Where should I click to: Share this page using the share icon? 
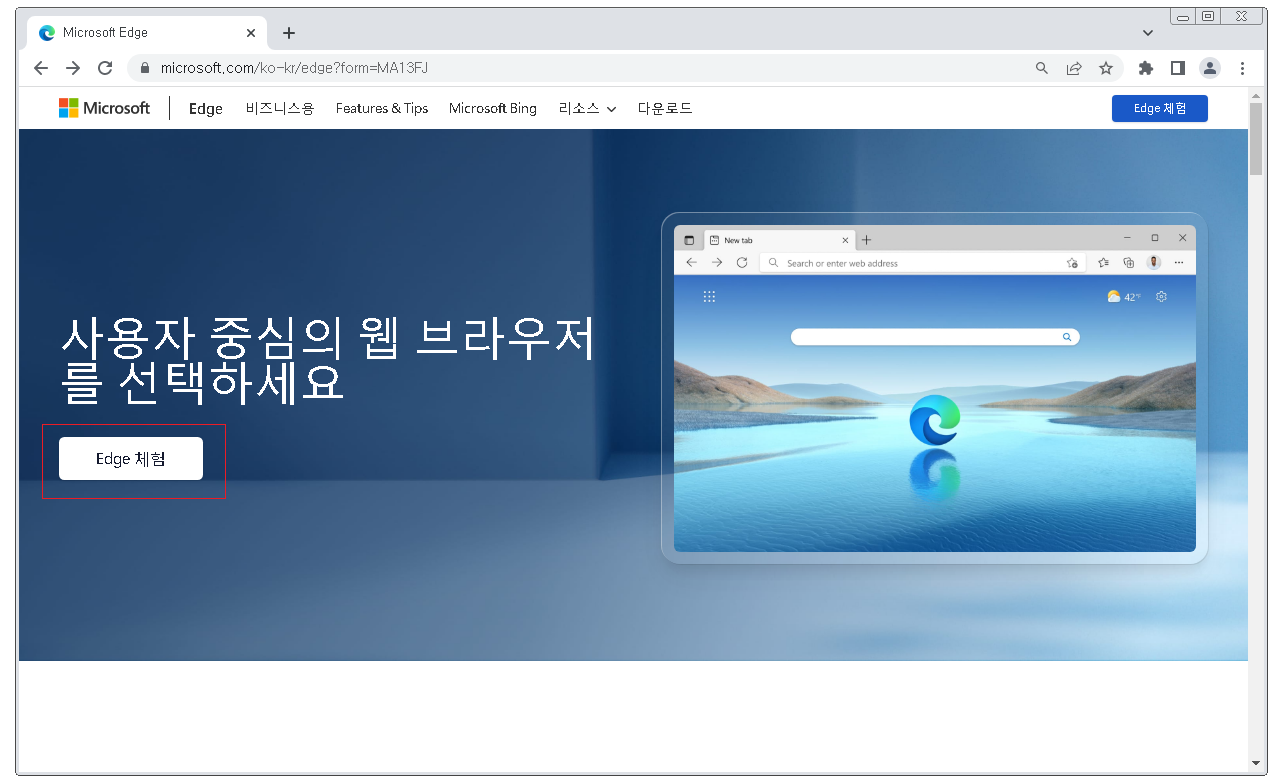[x=1074, y=68]
